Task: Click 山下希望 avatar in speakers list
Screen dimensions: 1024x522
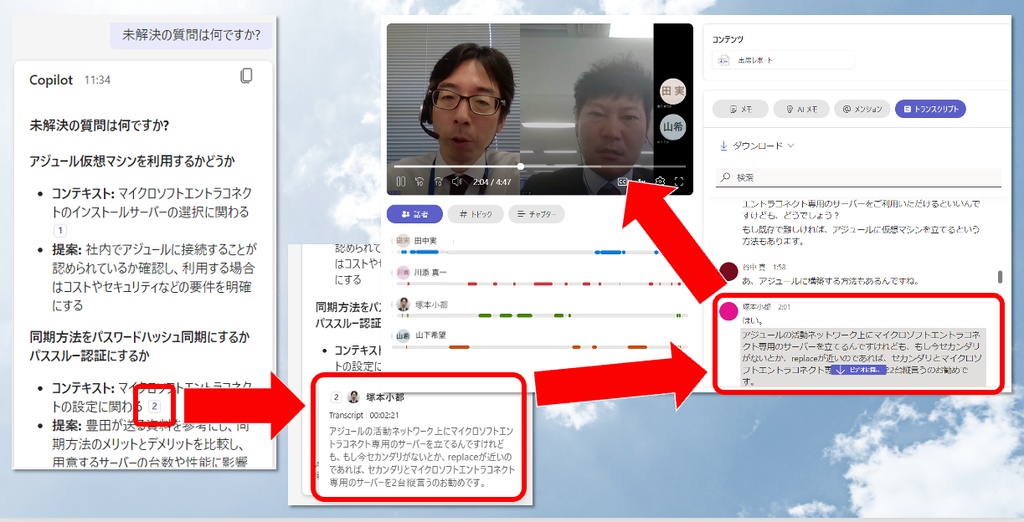Action: [403, 335]
